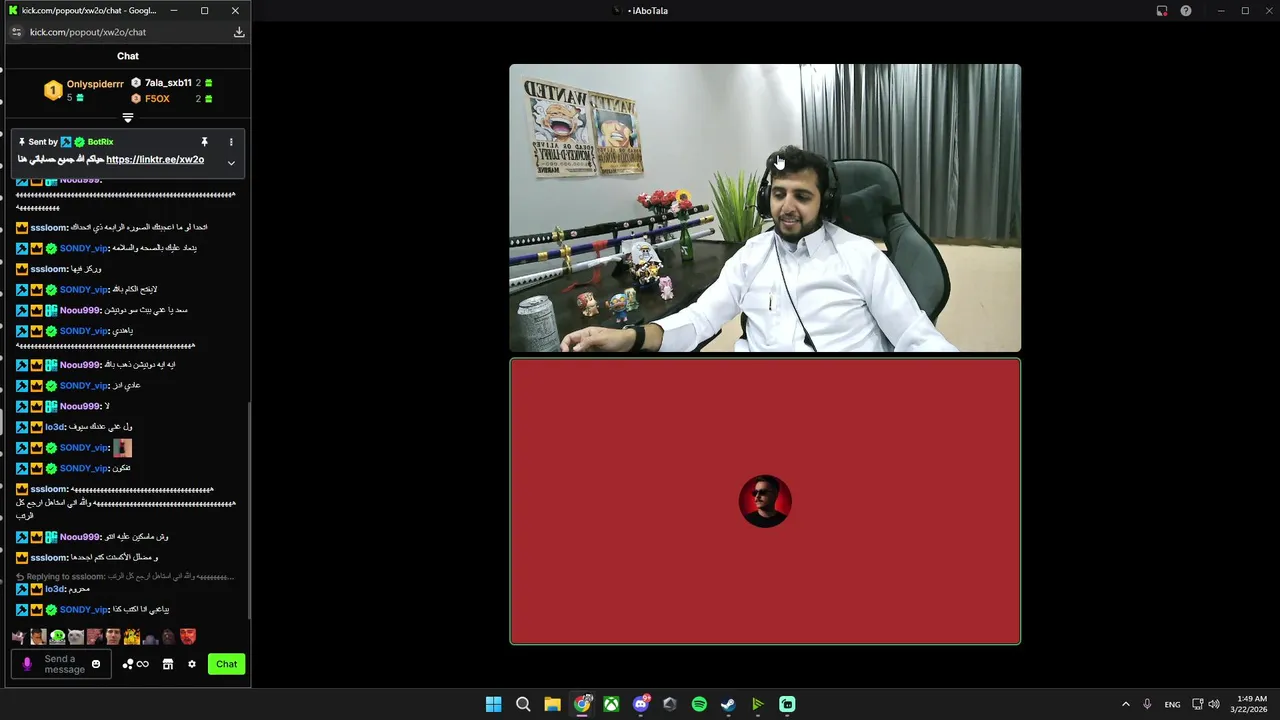Click Onlyspiderrr in leaderboard
Screen dimensions: 1280x720
coord(95,84)
